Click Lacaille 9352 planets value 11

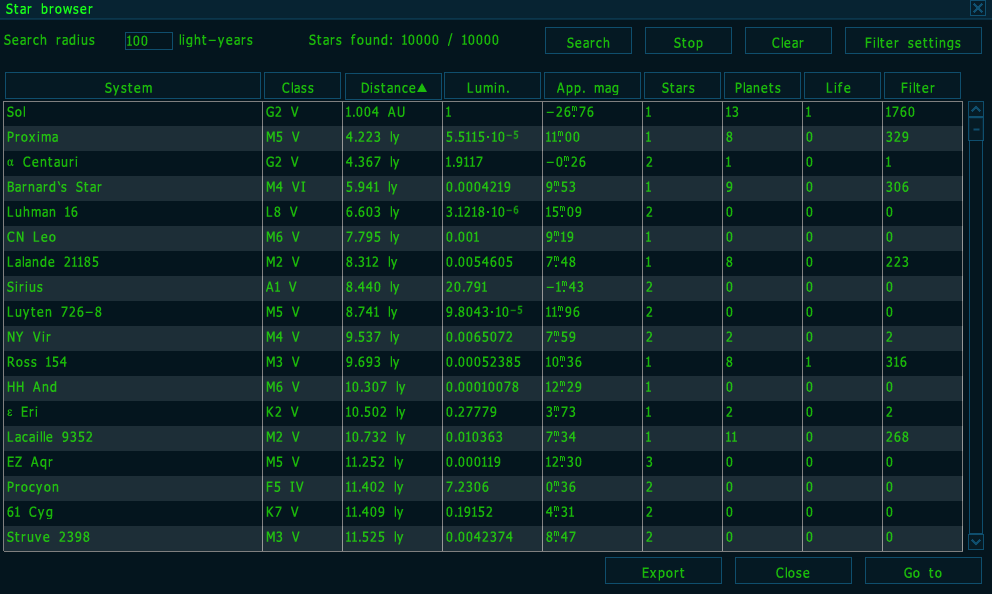coord(731,437)
